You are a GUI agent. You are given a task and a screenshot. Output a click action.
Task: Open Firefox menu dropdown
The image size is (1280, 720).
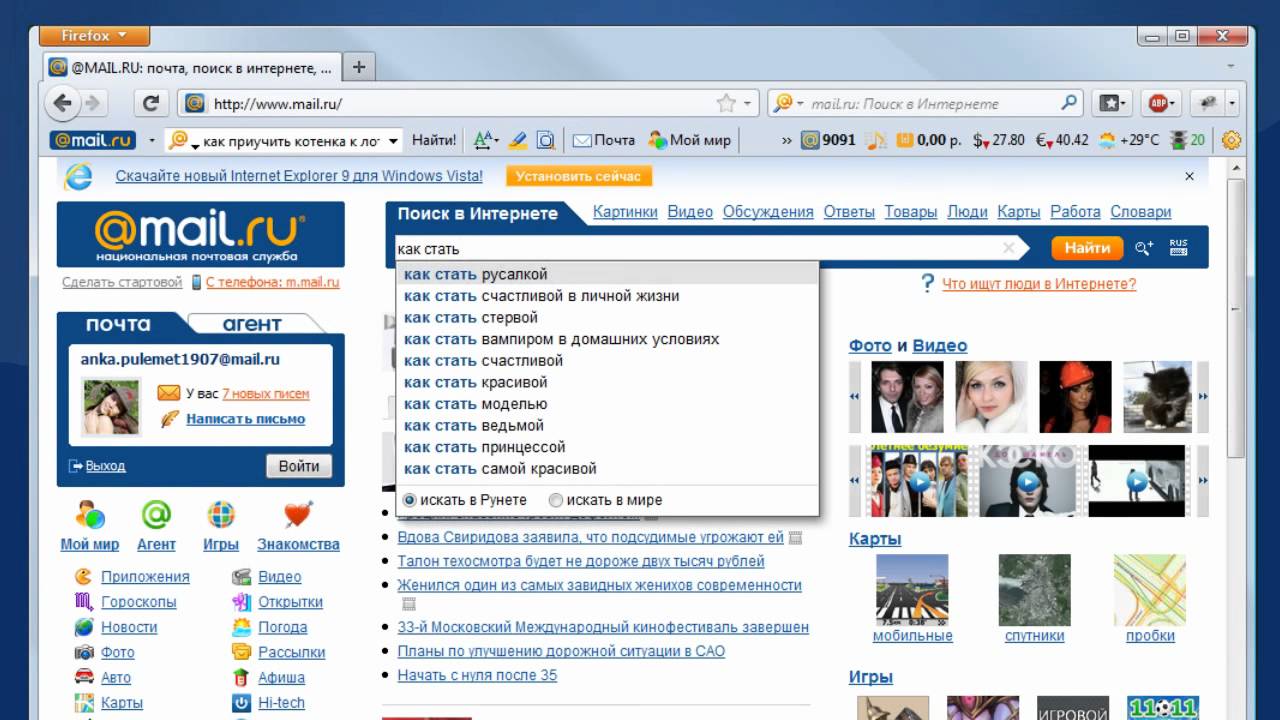pyautogui.click(x=95, y=36)
